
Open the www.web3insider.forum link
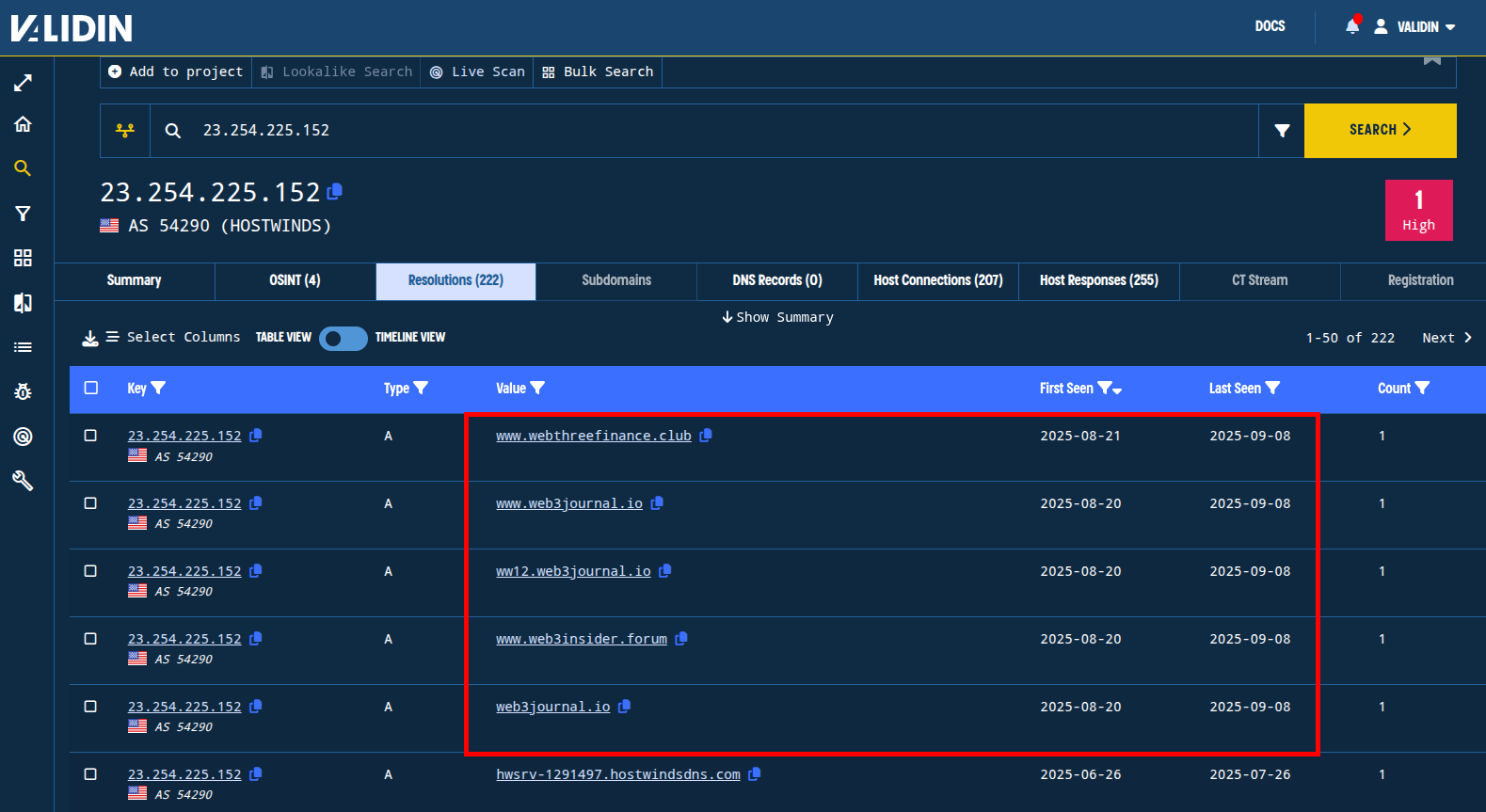(582, 639)
